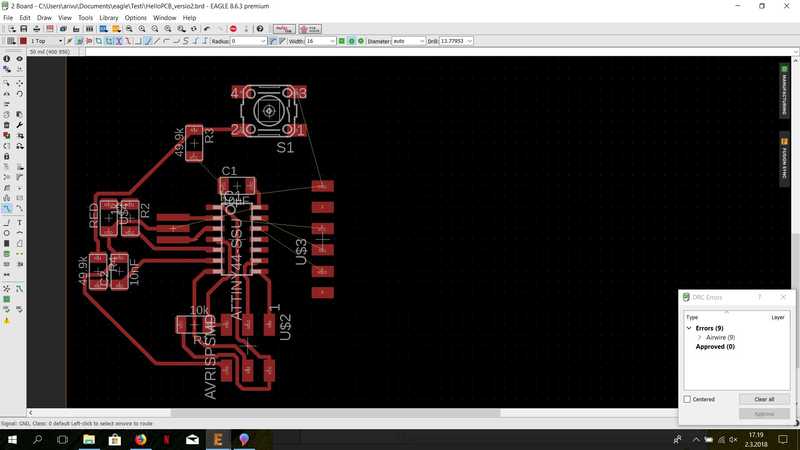Select the straight diagonal wire bend style
Image resolution: width=800 pixels, height=450 pixels.
[157, 41]
